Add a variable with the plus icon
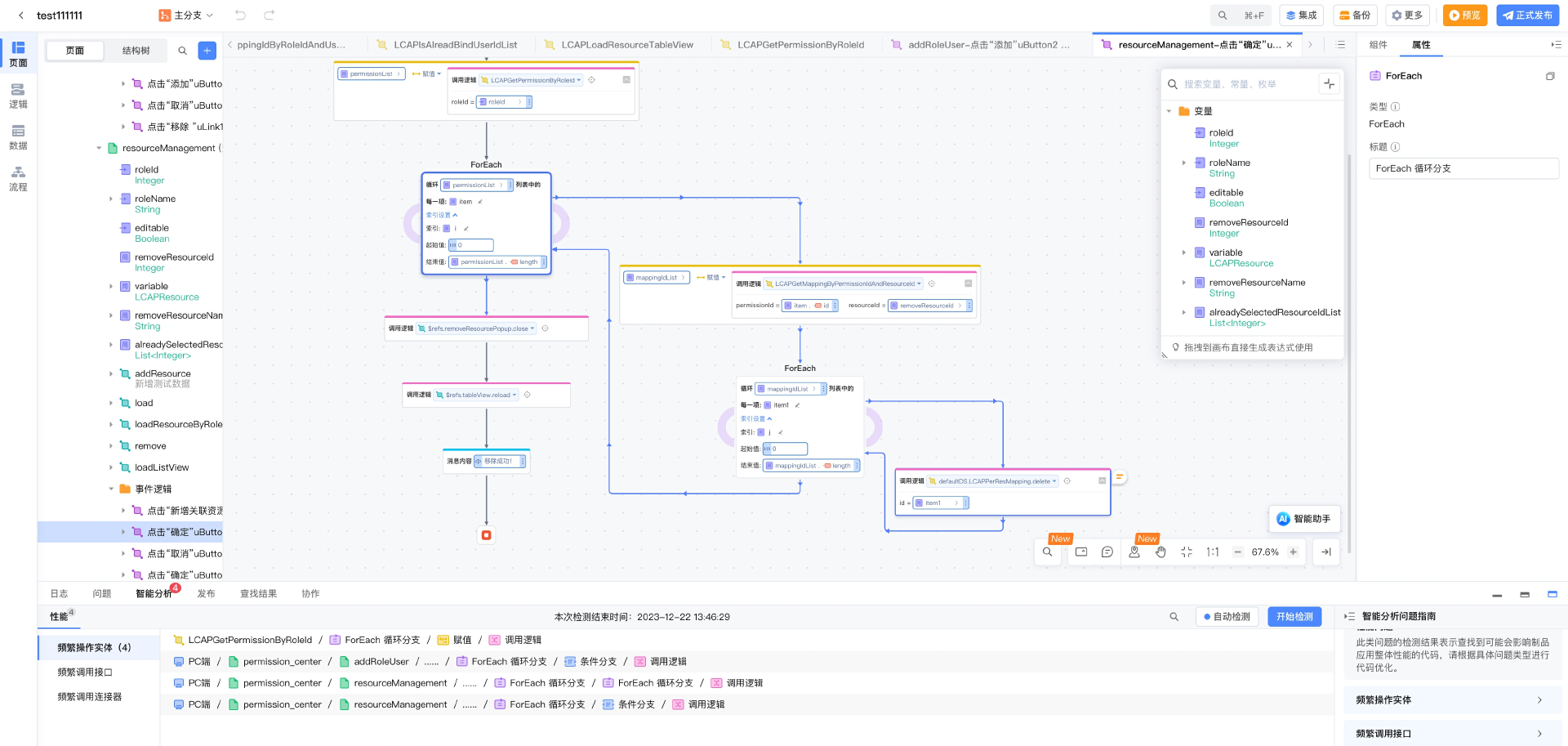 click(x=1329, y=83)
